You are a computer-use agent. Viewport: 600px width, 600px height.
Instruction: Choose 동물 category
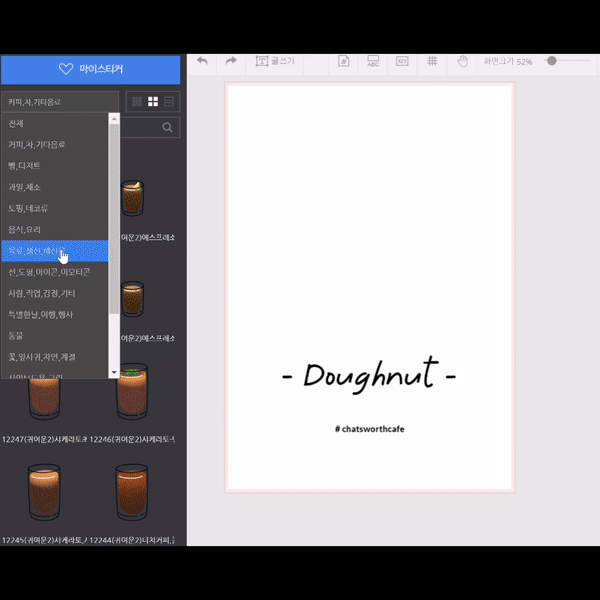point(55,336)
